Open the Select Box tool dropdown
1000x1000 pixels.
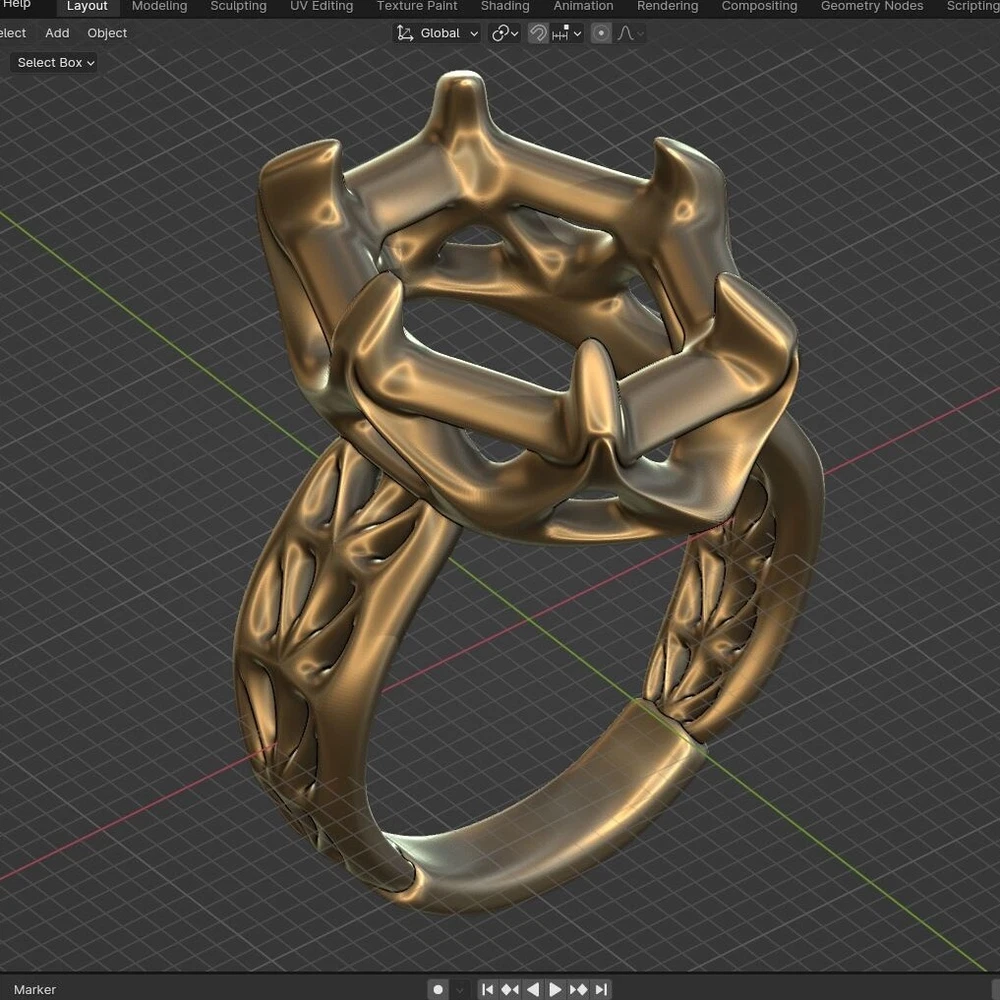pyautogui.click(x=56, y=62)
